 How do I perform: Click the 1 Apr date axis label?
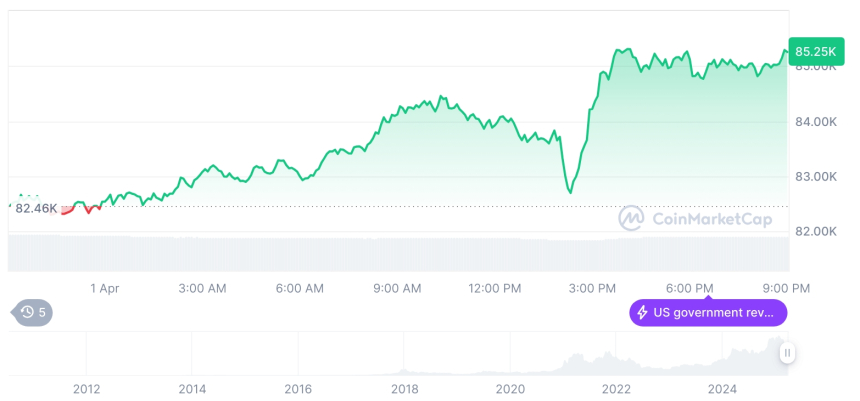point(104,288)
